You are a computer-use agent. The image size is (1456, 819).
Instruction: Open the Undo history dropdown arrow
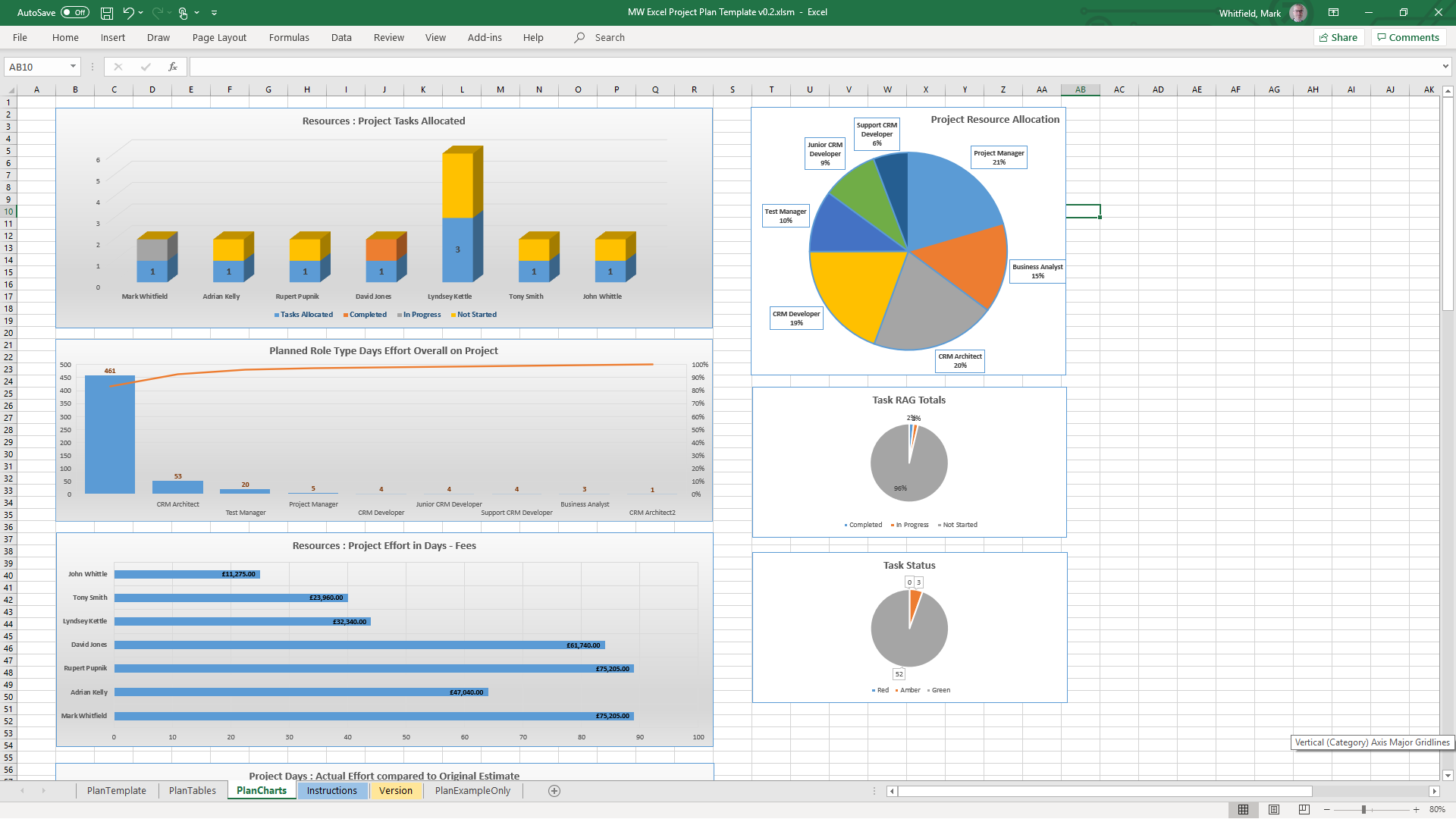click(141, 13)
